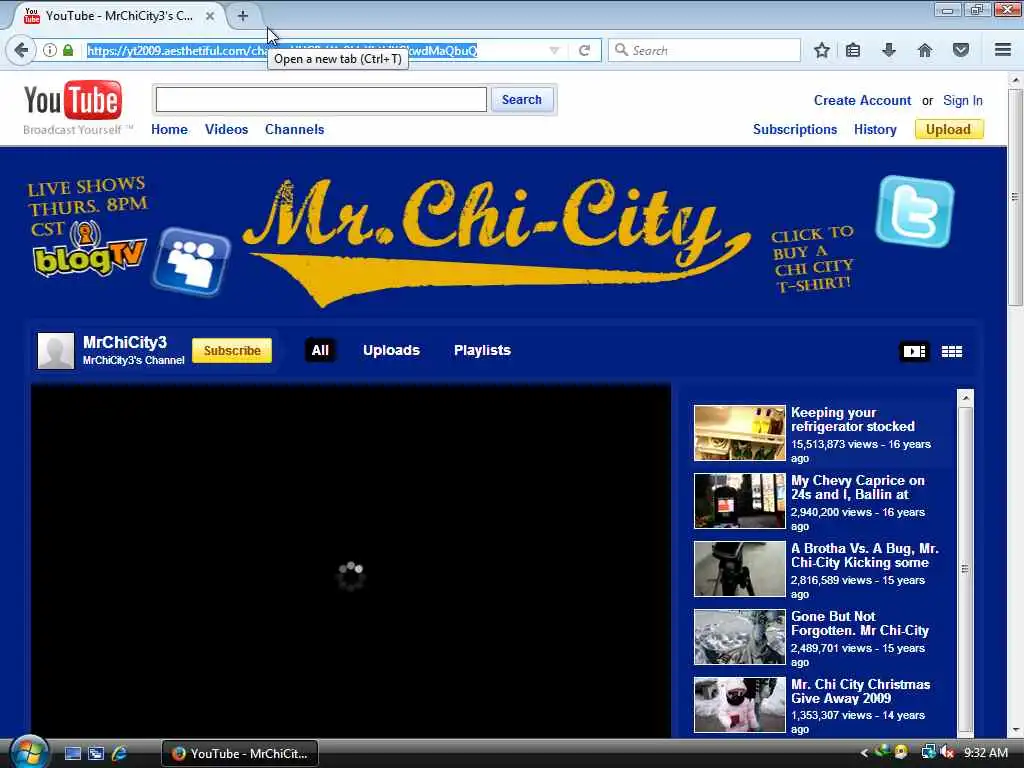Click the Firefox search bar field

(x=704, y=50)
